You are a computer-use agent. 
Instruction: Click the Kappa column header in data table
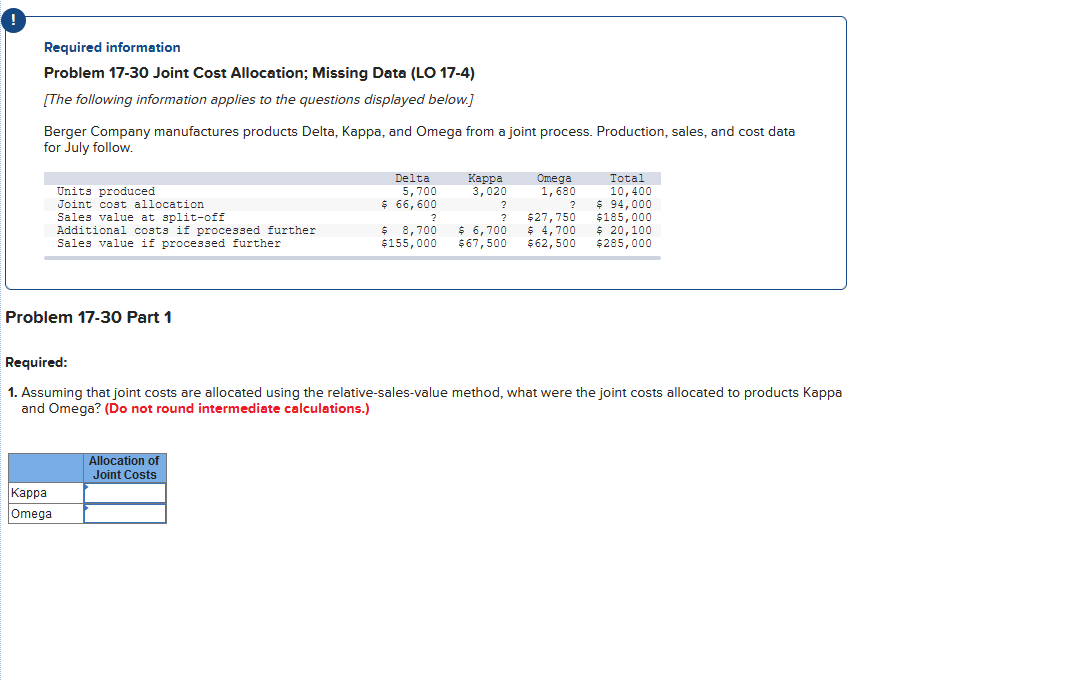coord(486,178)
